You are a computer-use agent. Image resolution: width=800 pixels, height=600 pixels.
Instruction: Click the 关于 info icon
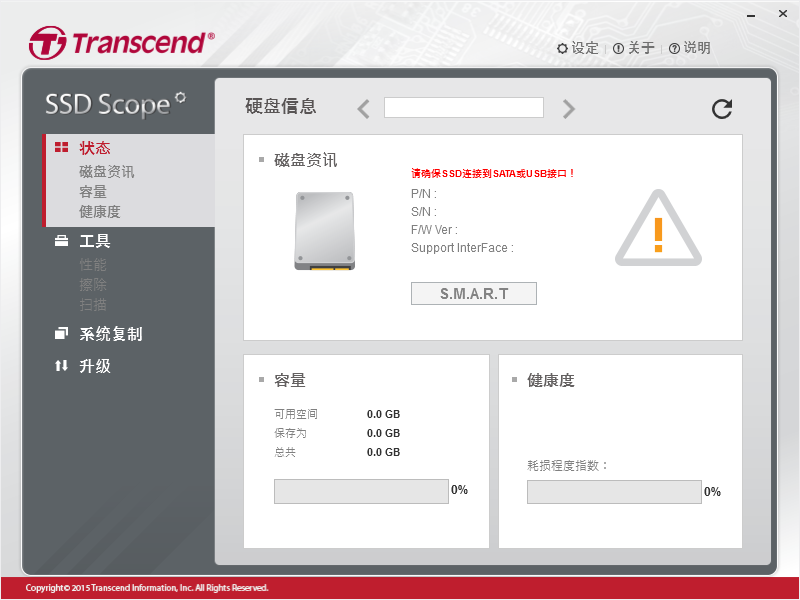tap(620, 47)
